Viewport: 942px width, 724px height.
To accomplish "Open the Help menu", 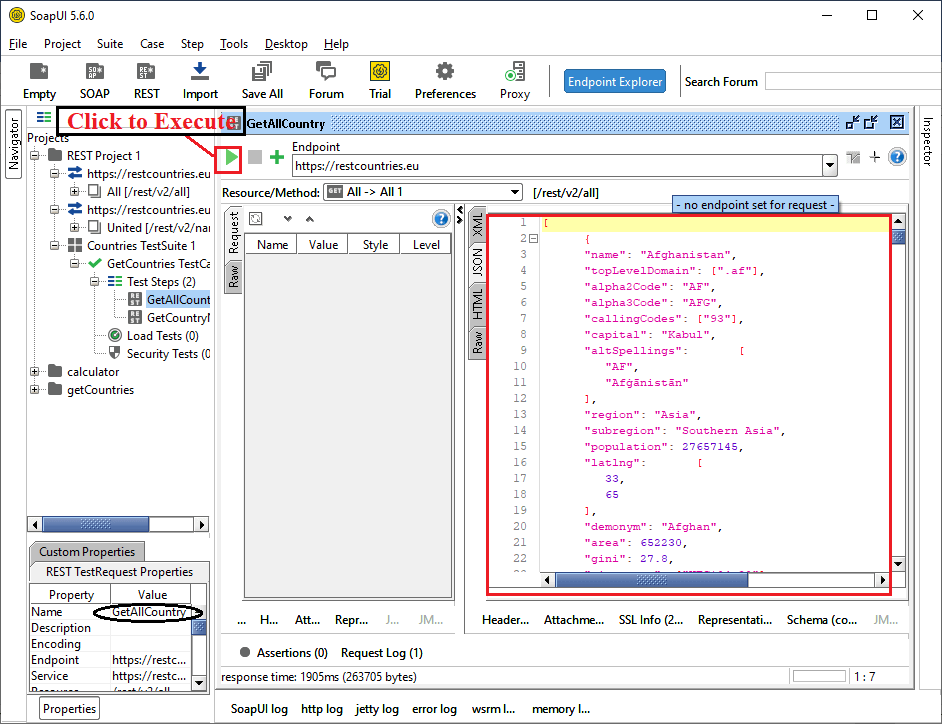I will tap(336, 44).
